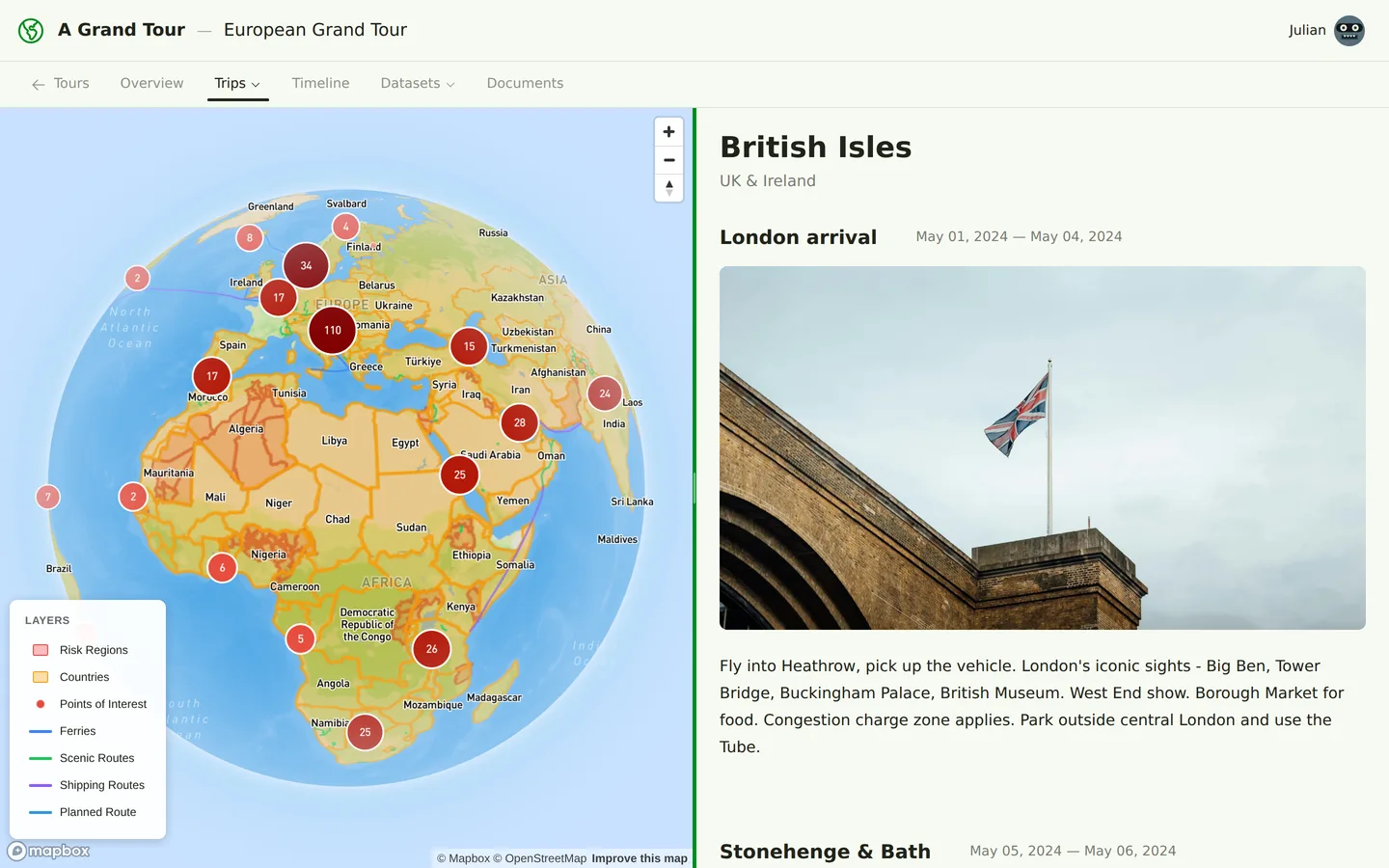Screen dimensions: 1389x868
Task: Zoom out using the minus control
Action: click(668, 160)
